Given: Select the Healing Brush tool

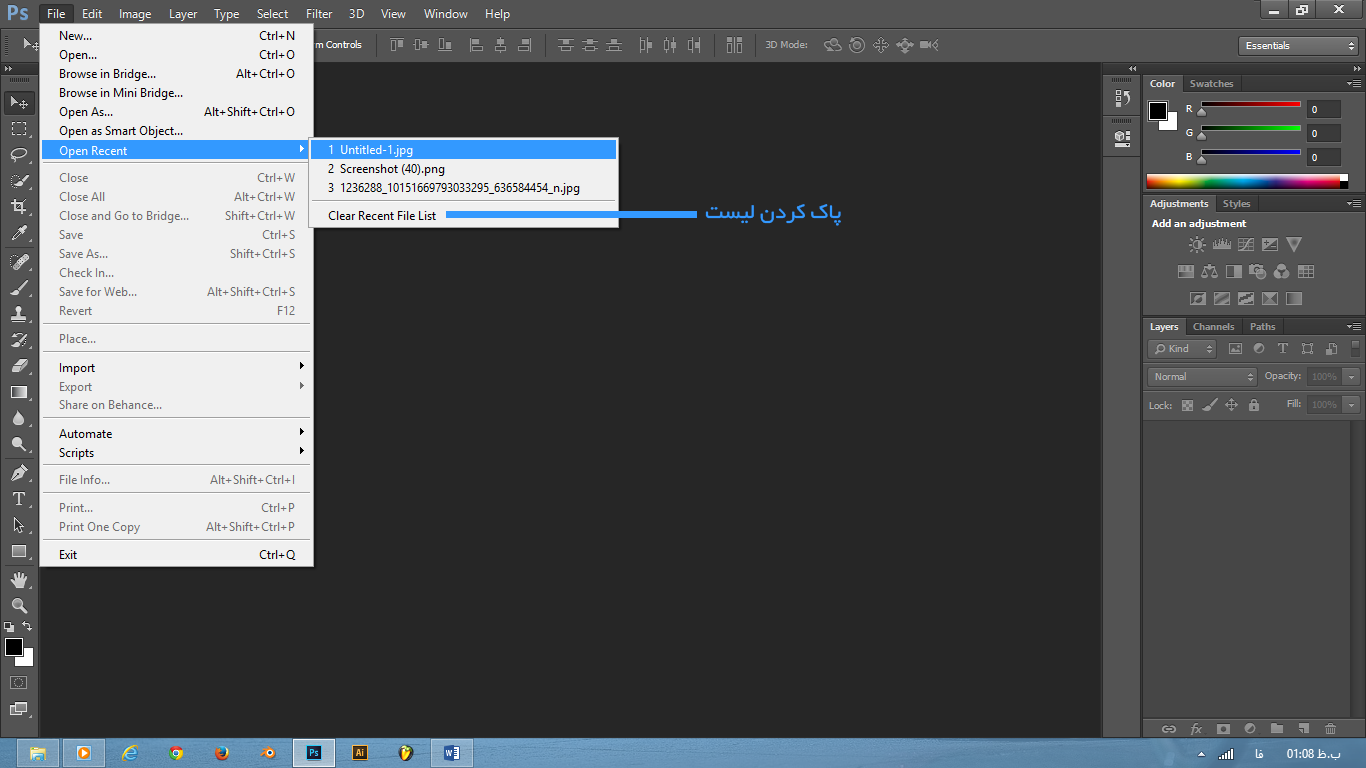Looking at the screenshot, I should pos(19,262).
